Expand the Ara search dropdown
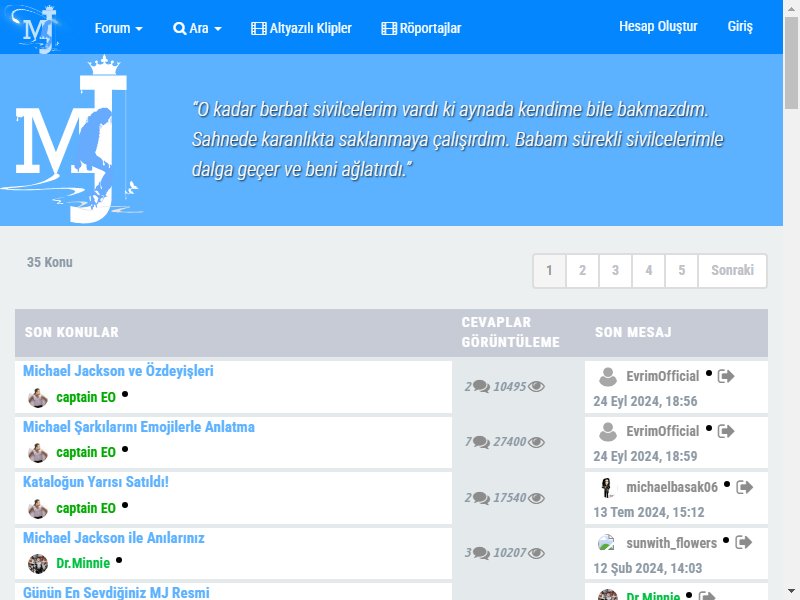The image size is (800, 600). tap(197, 28)
